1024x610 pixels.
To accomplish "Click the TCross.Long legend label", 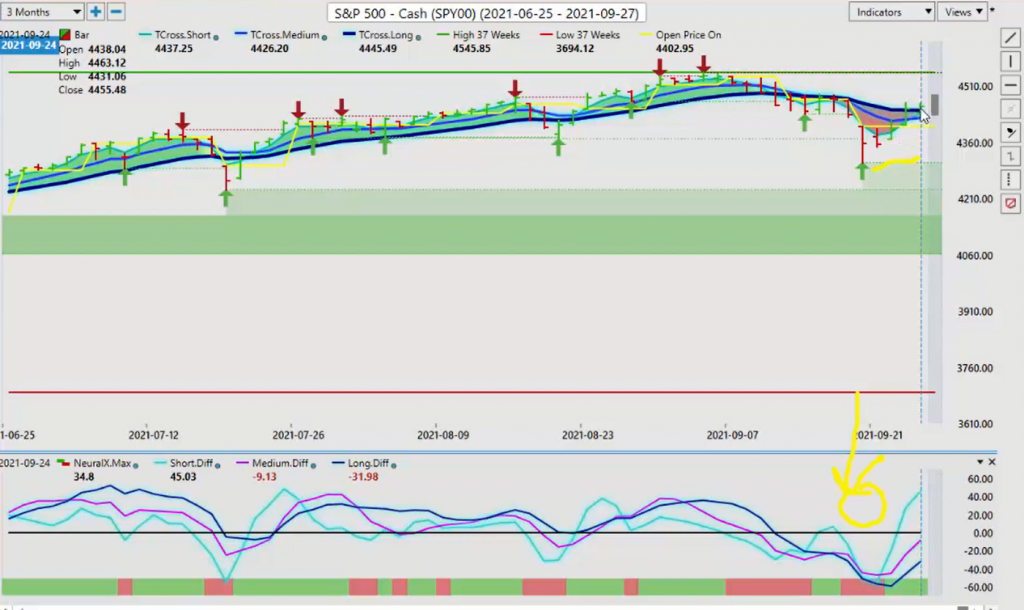I will pos(385,35).
